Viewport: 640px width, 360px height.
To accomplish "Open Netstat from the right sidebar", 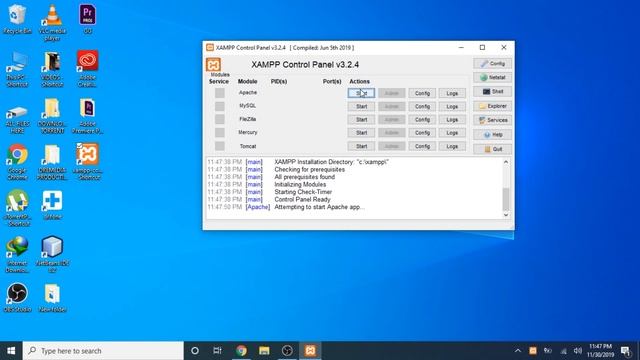I will 493,77.
